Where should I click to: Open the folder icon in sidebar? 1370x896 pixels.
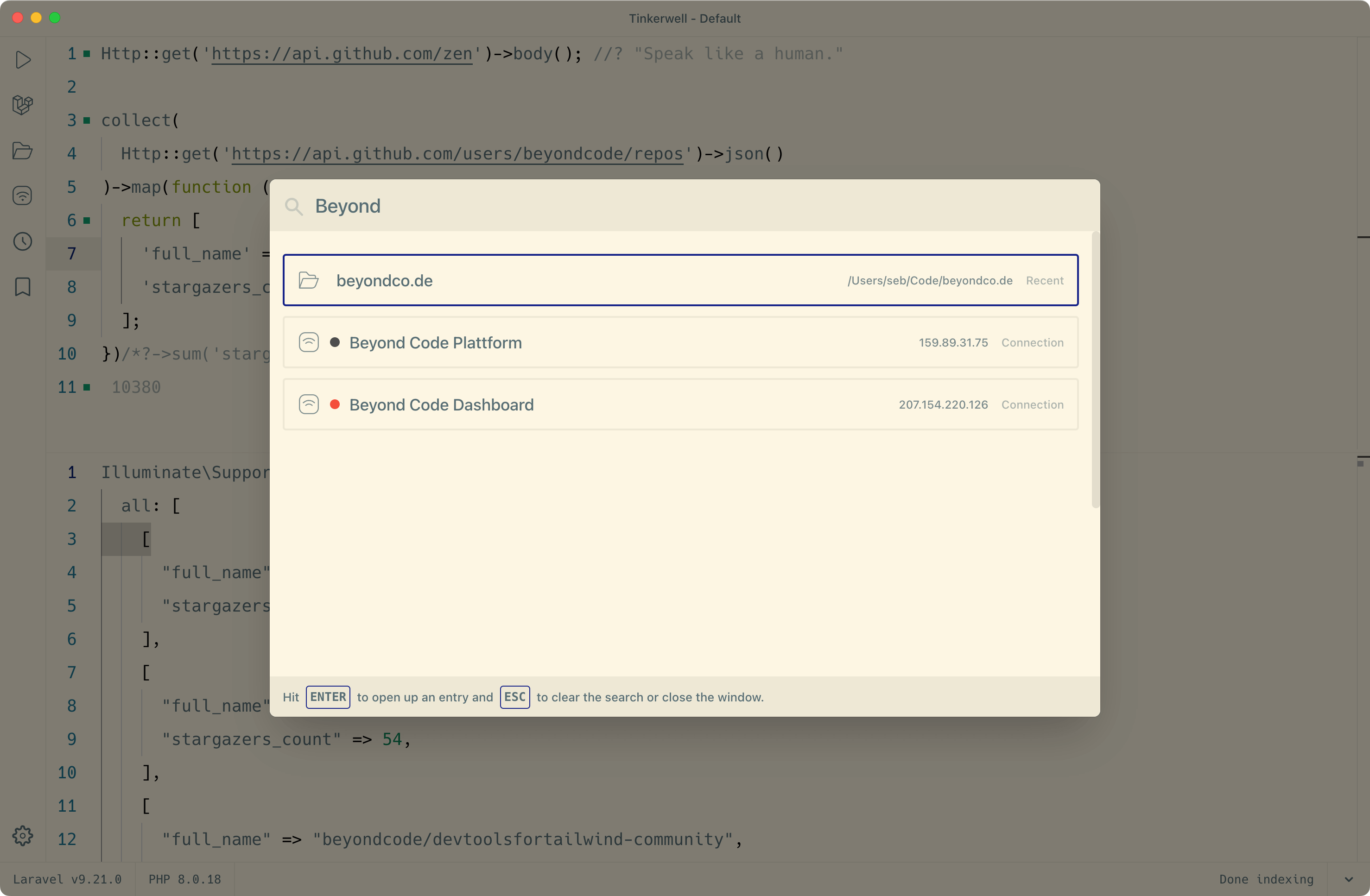click(23, 150)
